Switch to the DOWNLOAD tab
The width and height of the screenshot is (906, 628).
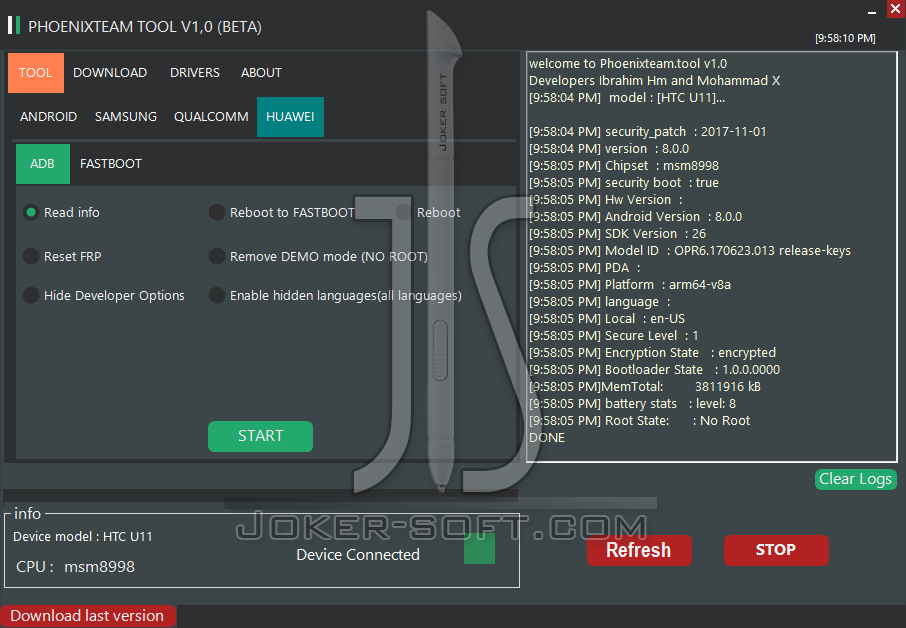[110, 73]
